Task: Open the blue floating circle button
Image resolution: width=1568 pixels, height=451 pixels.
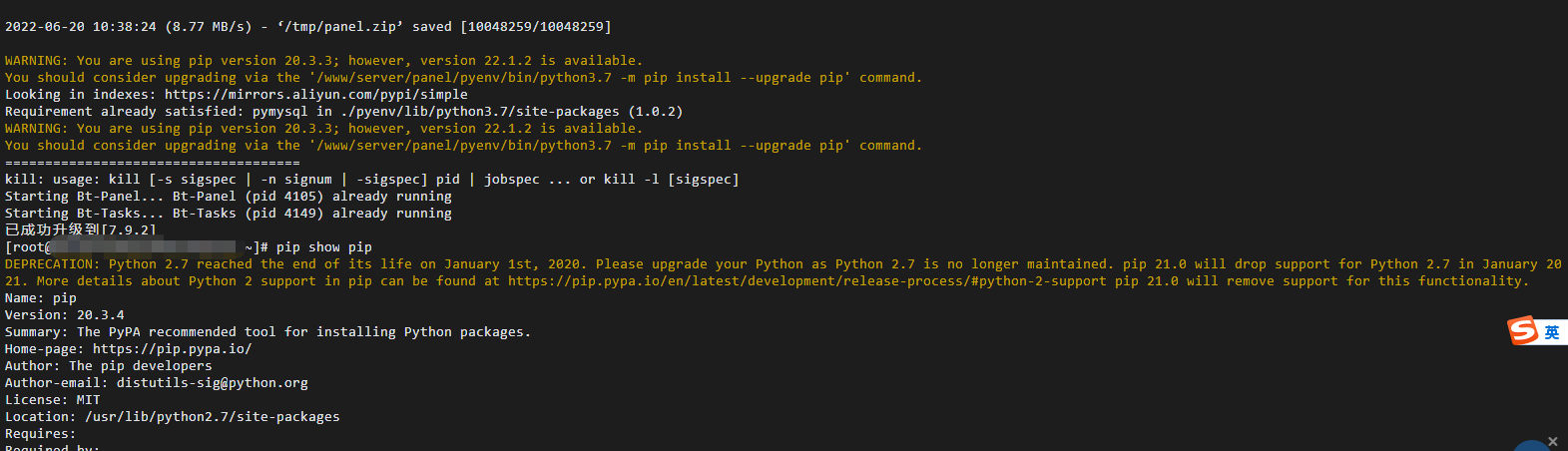Action: [x=1531, y=446]
